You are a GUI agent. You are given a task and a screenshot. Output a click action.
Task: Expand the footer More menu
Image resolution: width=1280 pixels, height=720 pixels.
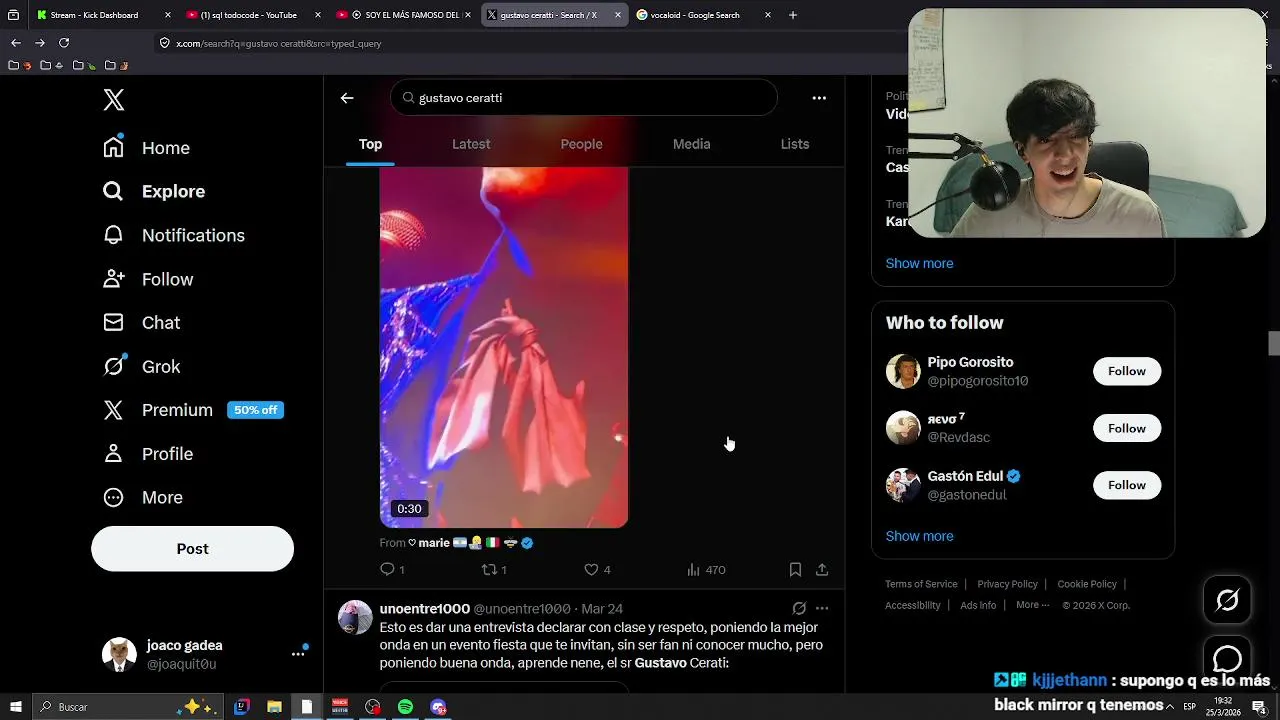click(x=1032, y=605)
